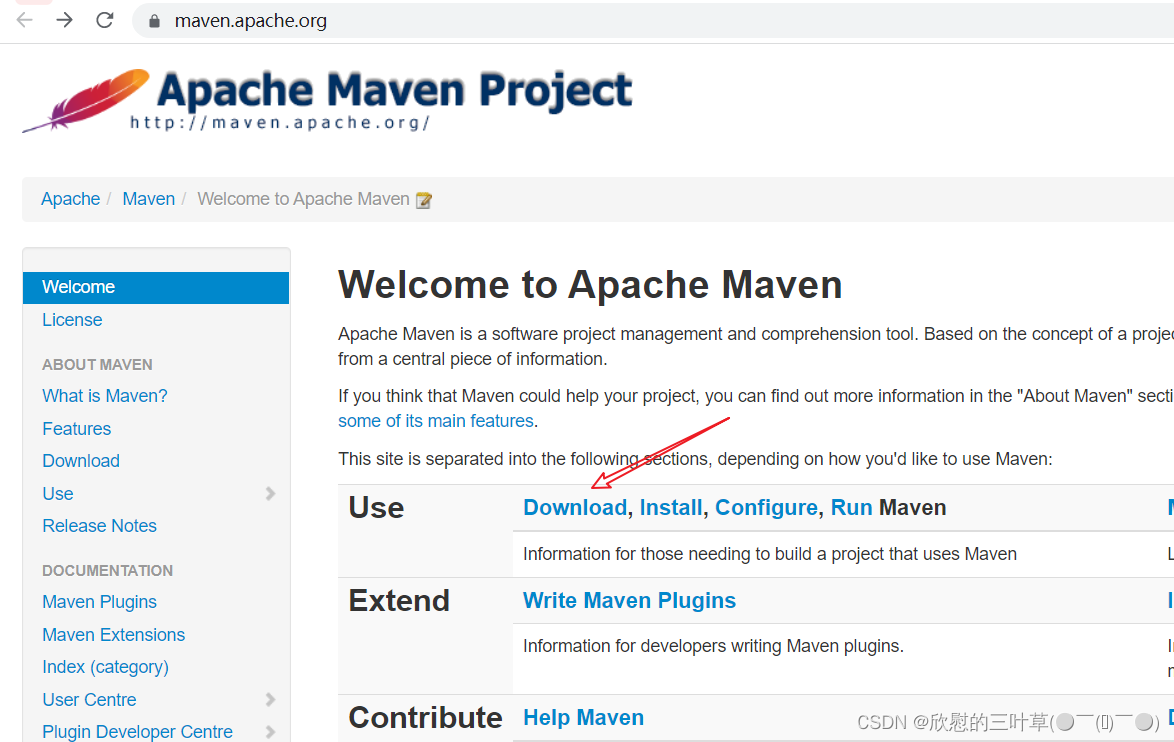Open the Apache breadcrumb link
Screen dimensions: 1174x742
[70, 199]
